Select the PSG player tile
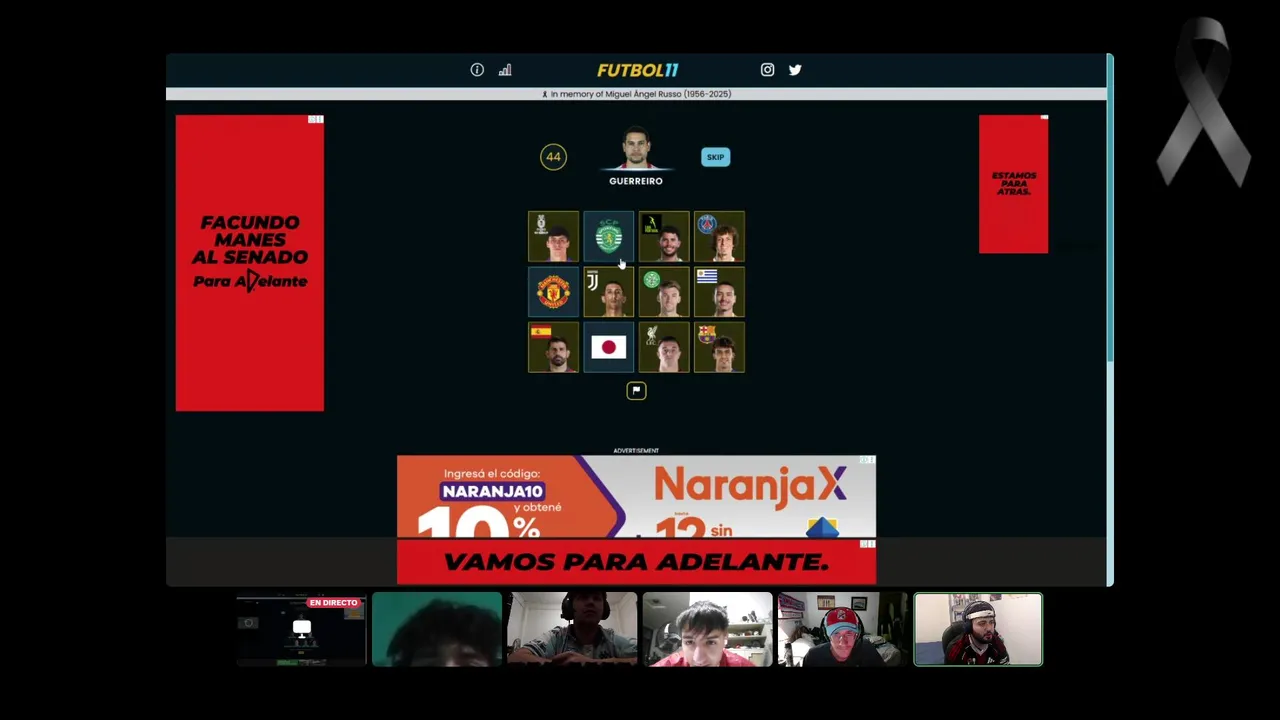The width and height of the screenshot is (1280, 720). 719,236
